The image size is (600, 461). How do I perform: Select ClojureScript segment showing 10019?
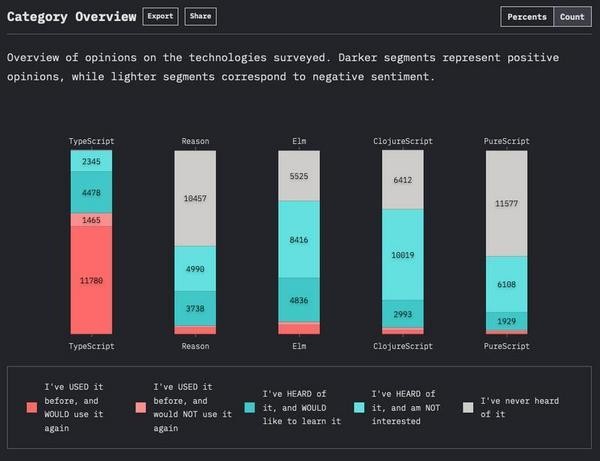(403, 254)
